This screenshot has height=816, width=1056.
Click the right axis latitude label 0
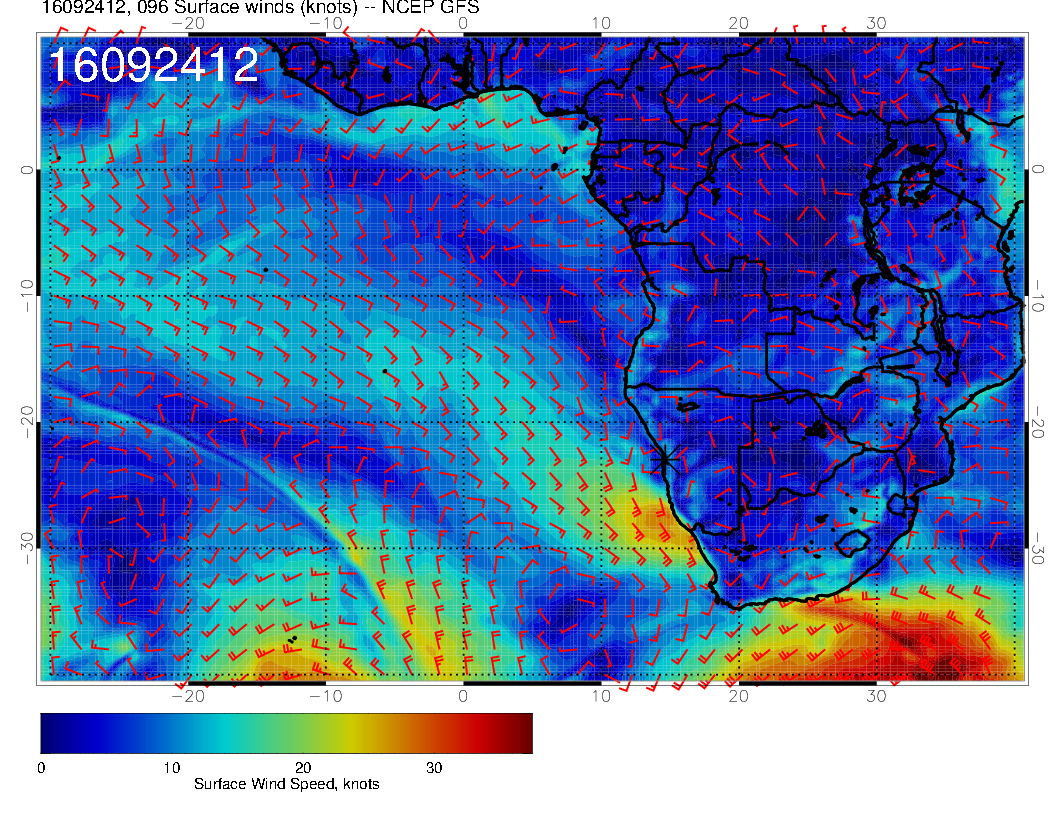click(1038, 170)
